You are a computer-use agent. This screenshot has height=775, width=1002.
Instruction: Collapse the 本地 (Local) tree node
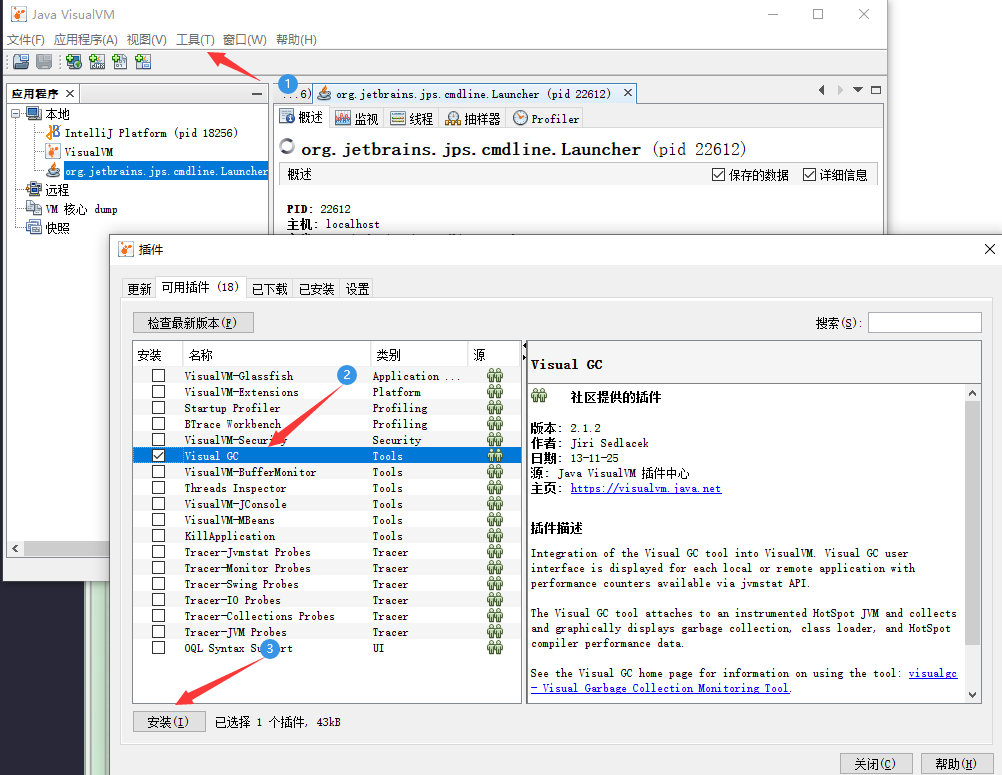15,114
